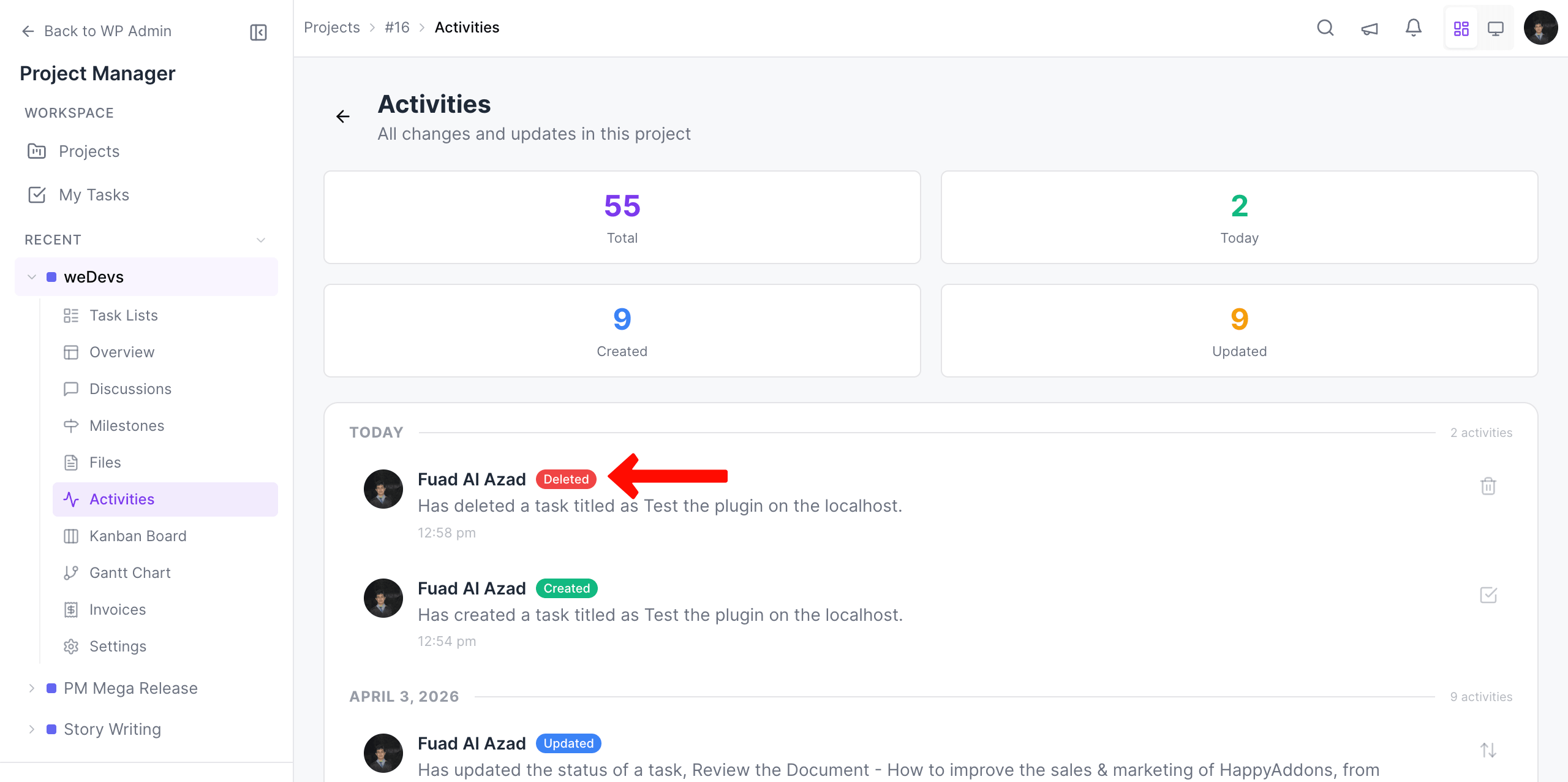Click the Activities pulse icon in the sidebar

tap(71, 499)
